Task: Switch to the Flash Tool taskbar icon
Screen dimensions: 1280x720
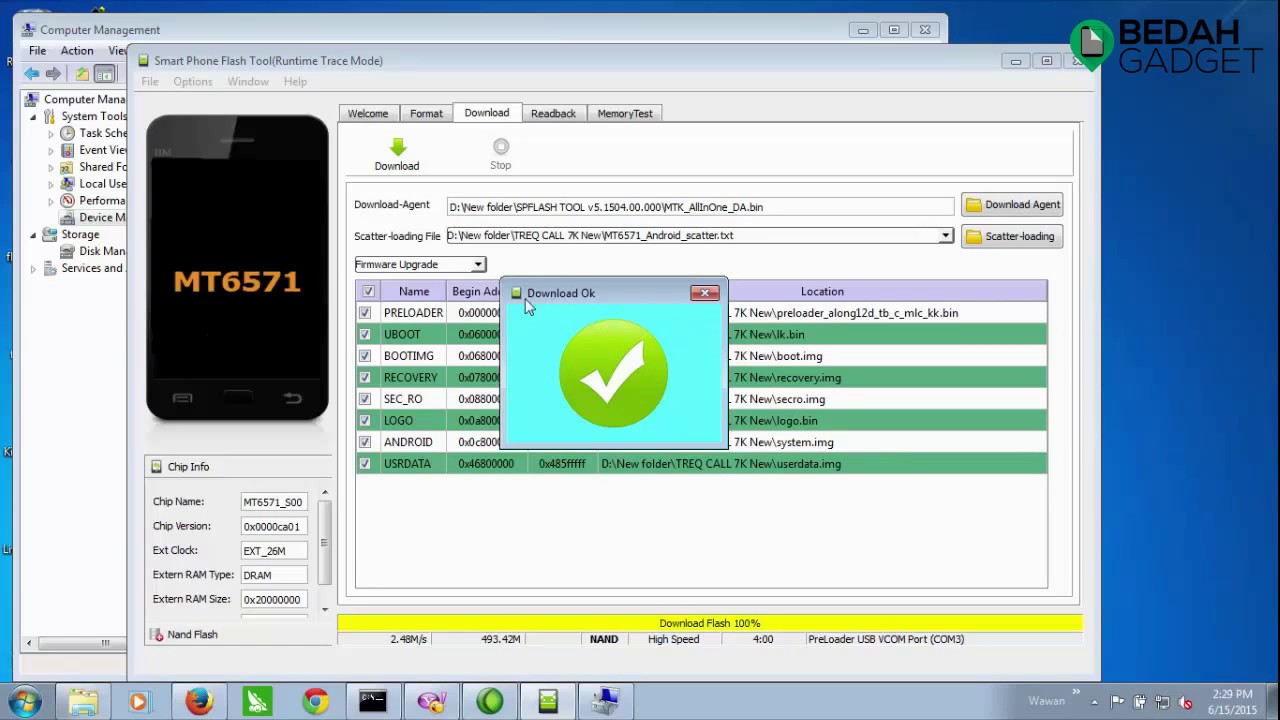Action: (x=548, y=701)
